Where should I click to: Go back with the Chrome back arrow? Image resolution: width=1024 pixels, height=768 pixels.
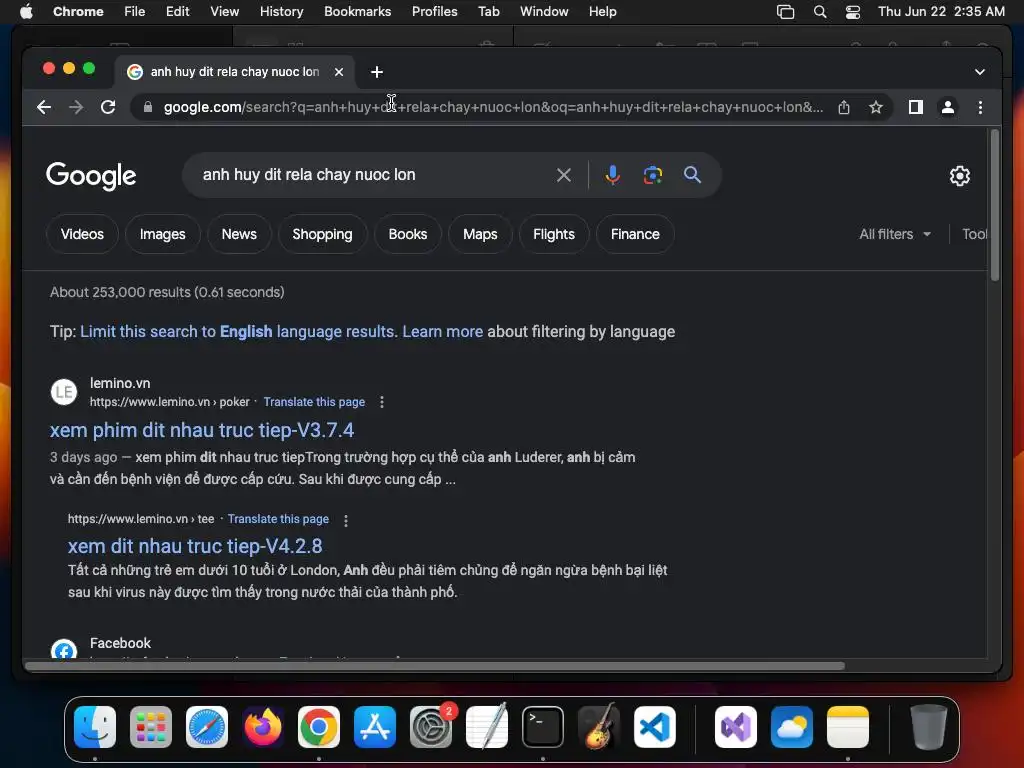coord(44,107)
